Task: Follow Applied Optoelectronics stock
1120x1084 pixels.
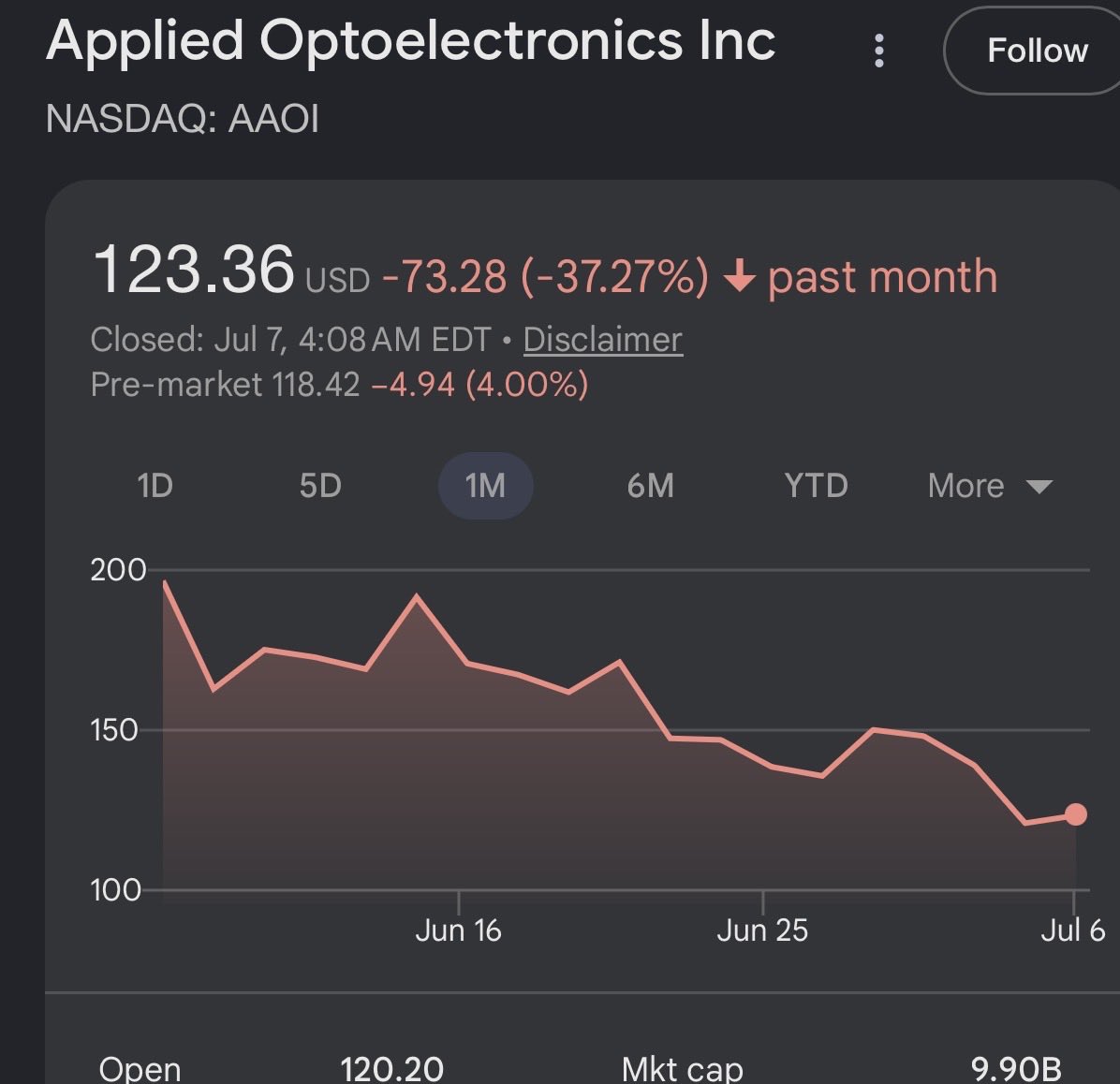Action: click(1034, 51)
